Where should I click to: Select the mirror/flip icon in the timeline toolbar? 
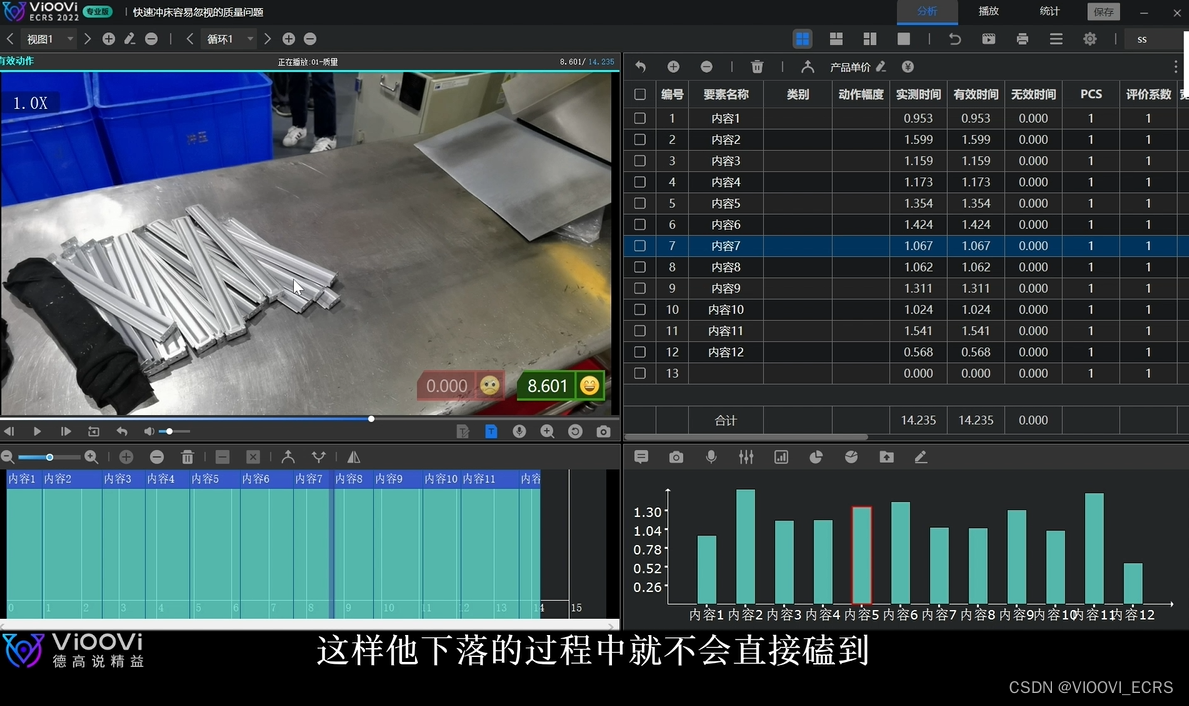click(x=354, y=457)
